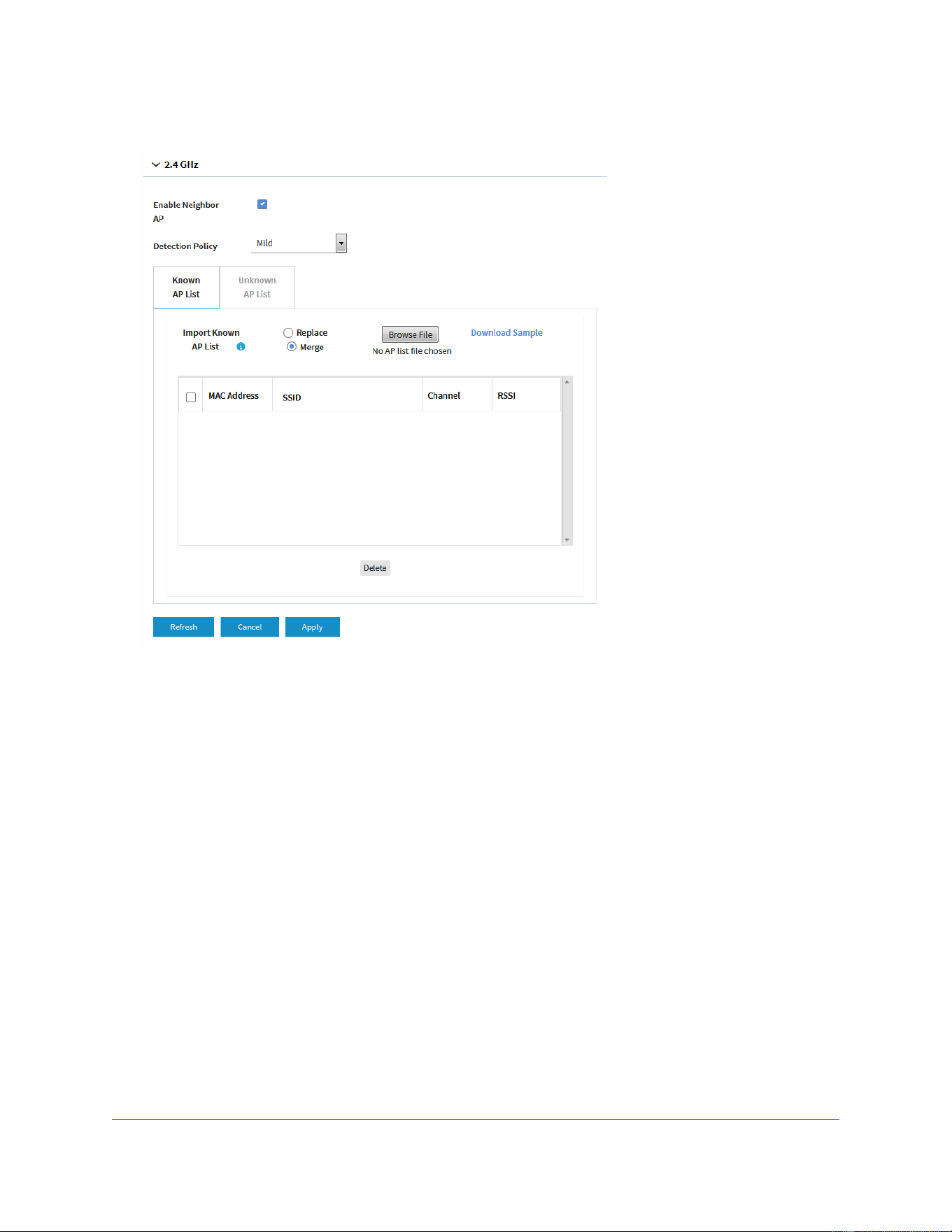Click the MAC Address column header

coord(234,396)
